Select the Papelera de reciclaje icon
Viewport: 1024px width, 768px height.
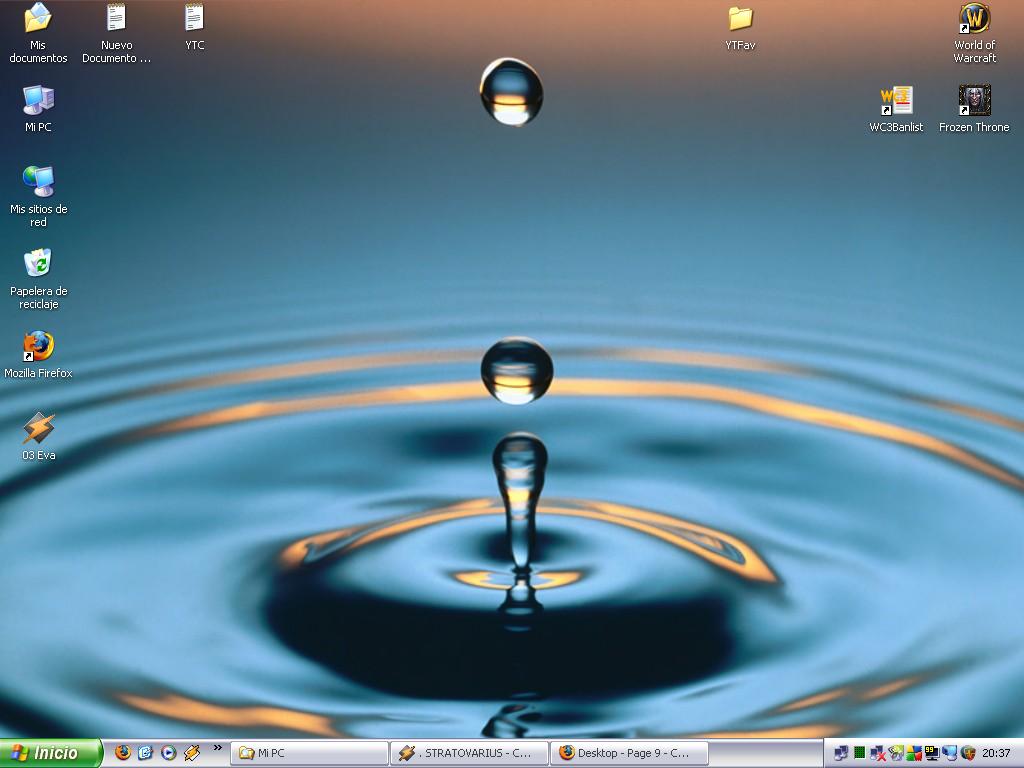(38, 263)
